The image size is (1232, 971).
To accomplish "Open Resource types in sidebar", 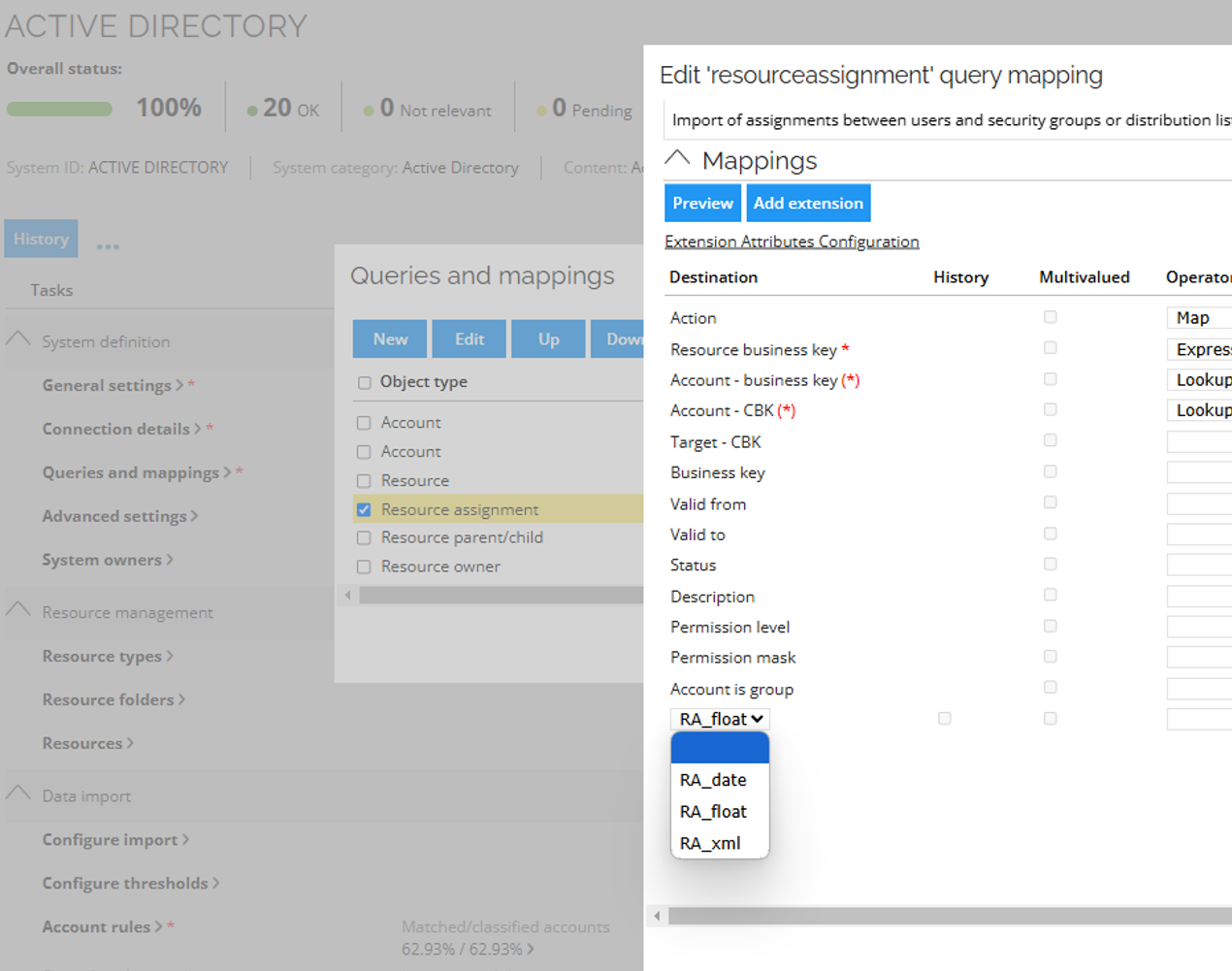I will [108, 656].
